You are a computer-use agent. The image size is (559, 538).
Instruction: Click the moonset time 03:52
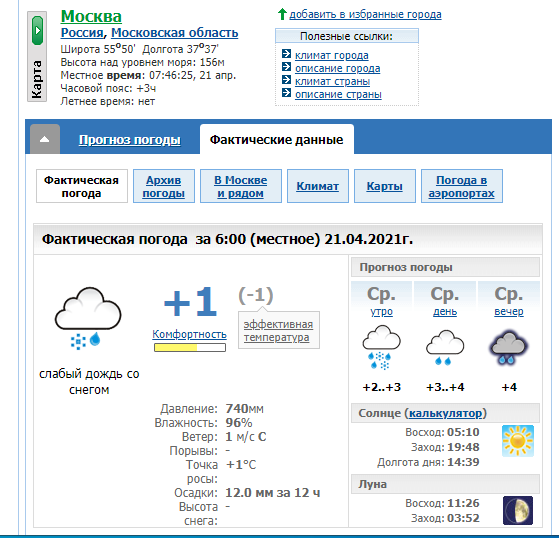point(463,518)
